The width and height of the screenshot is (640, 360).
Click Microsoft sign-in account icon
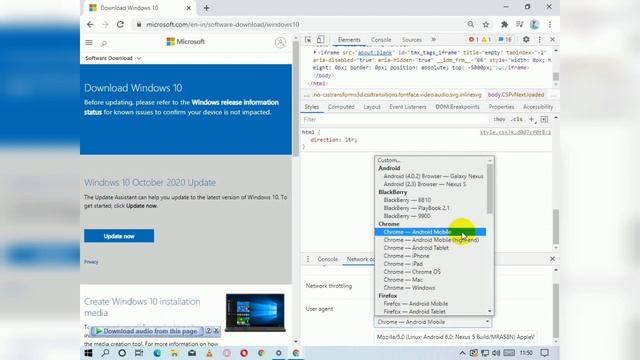click(x=280, y=42)
